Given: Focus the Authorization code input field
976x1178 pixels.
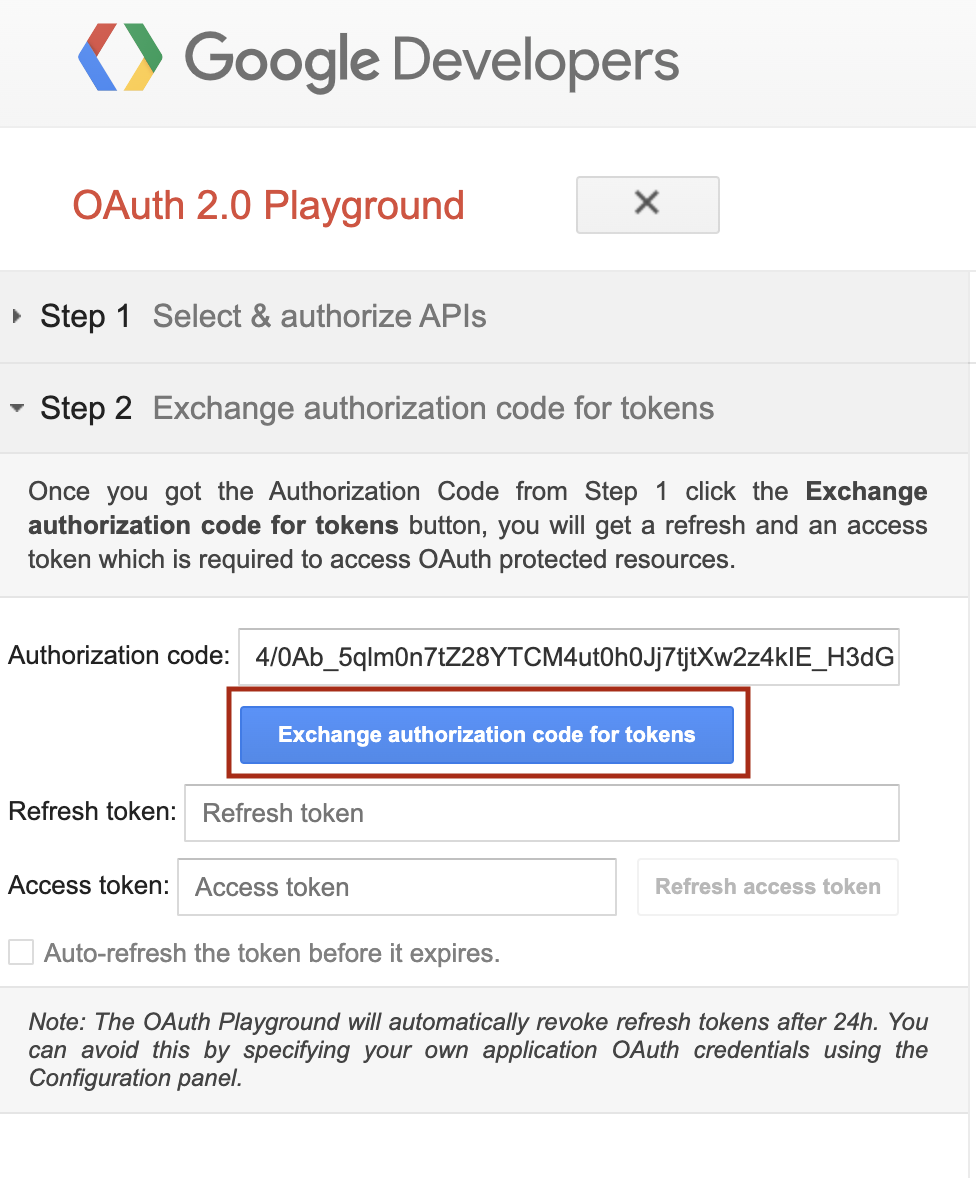Looking at the screenshot, I should [568, 657].
